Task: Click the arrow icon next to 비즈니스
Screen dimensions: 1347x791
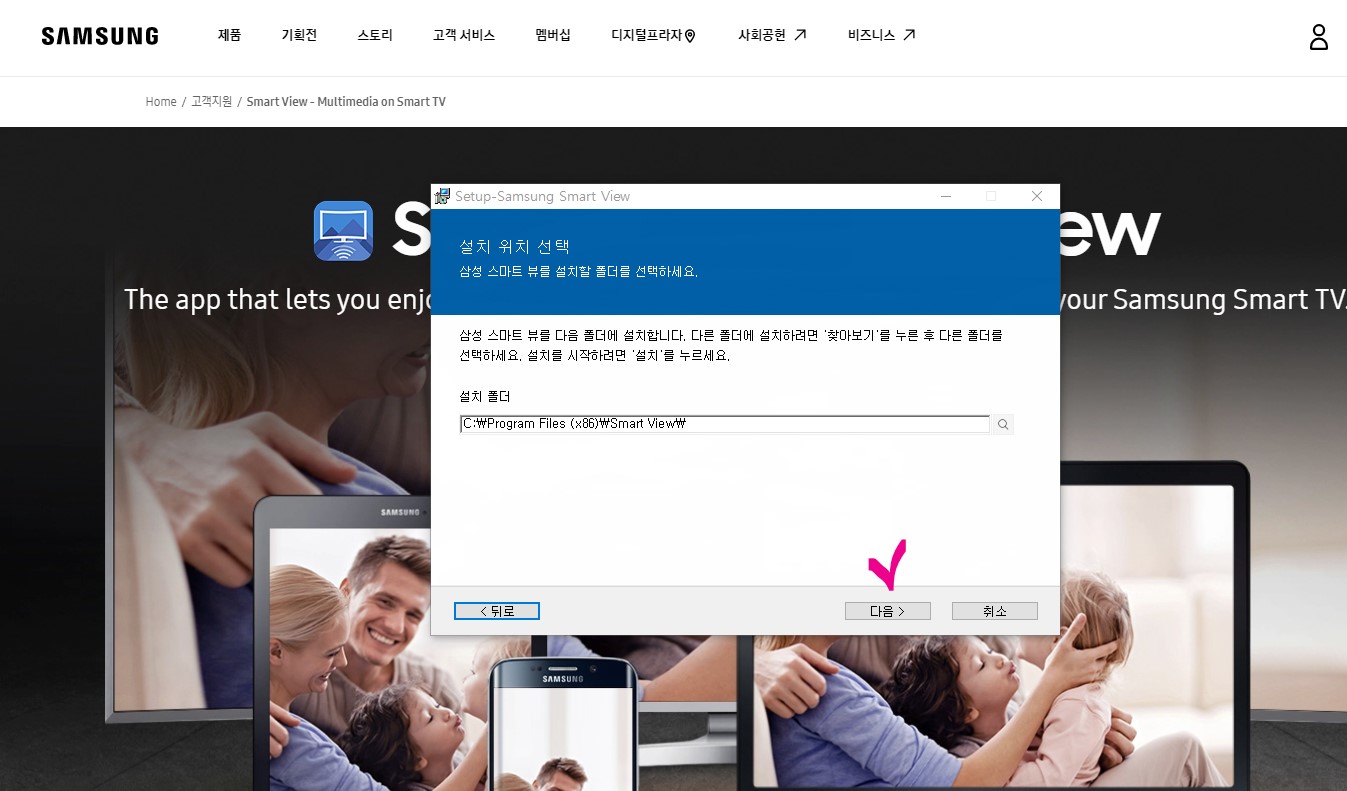Action: point(909,35)
